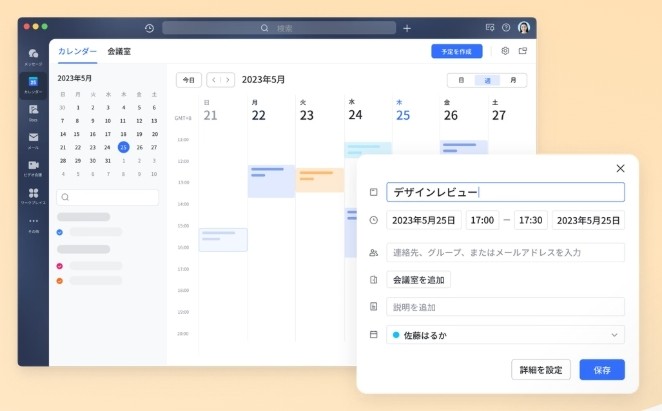662x411 pixels.
Task: Switch to the 会議室 tab
Action: 119,51
